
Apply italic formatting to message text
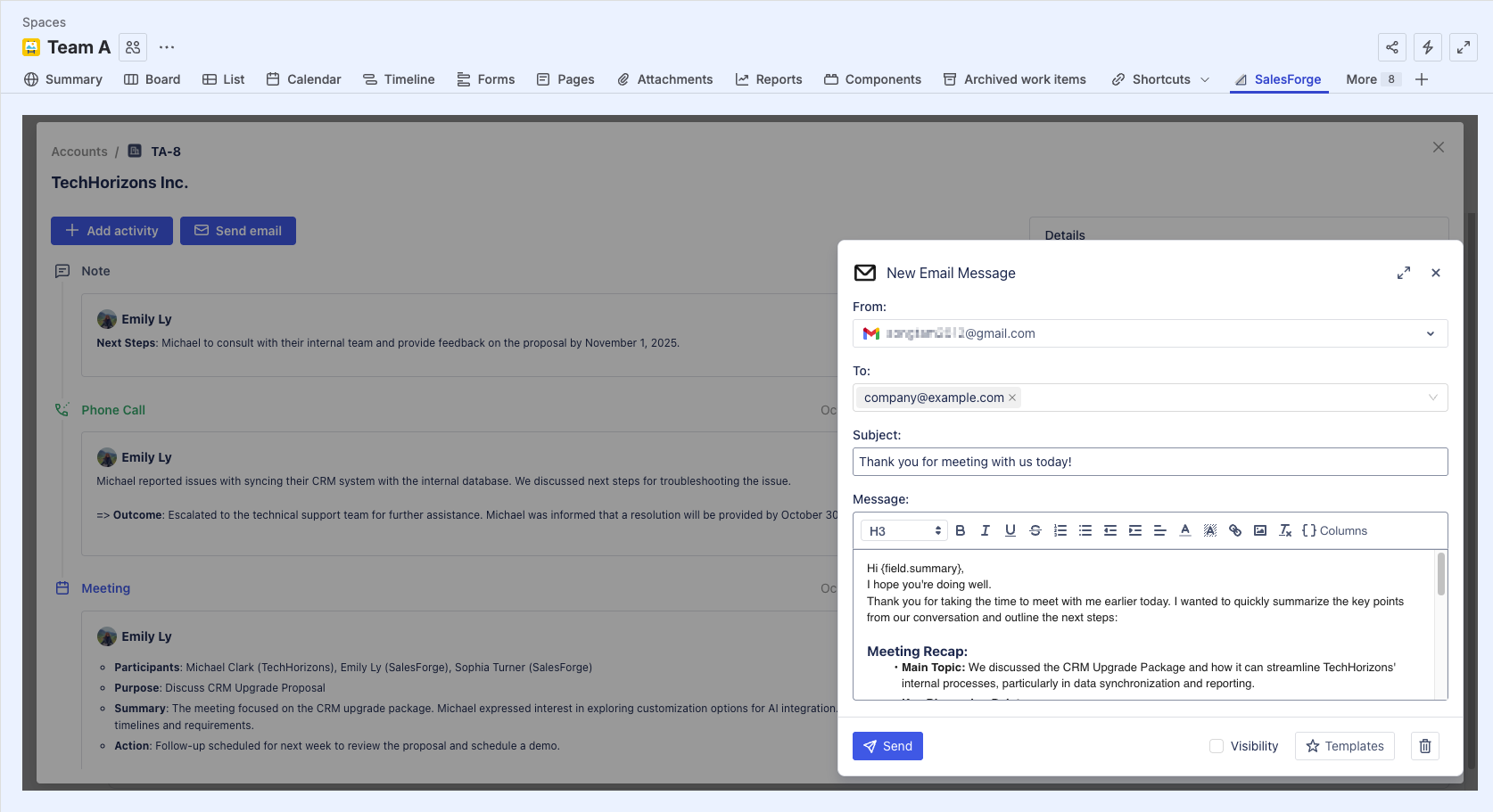(986, 530)
